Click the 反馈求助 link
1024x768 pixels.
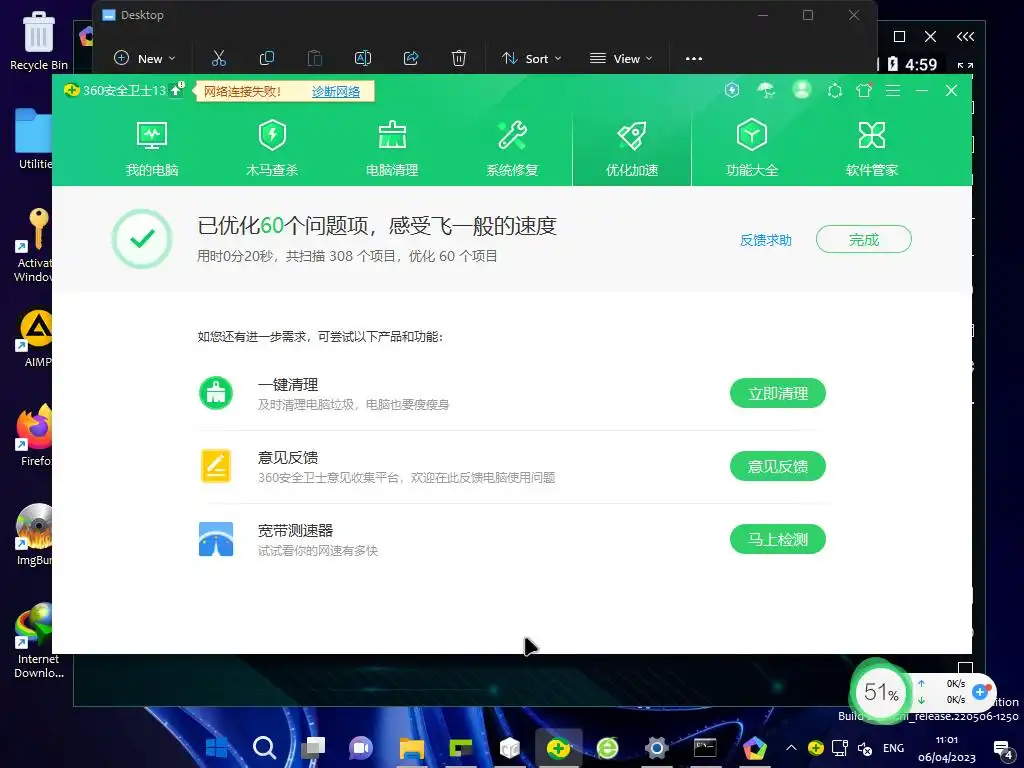point(765,240)
